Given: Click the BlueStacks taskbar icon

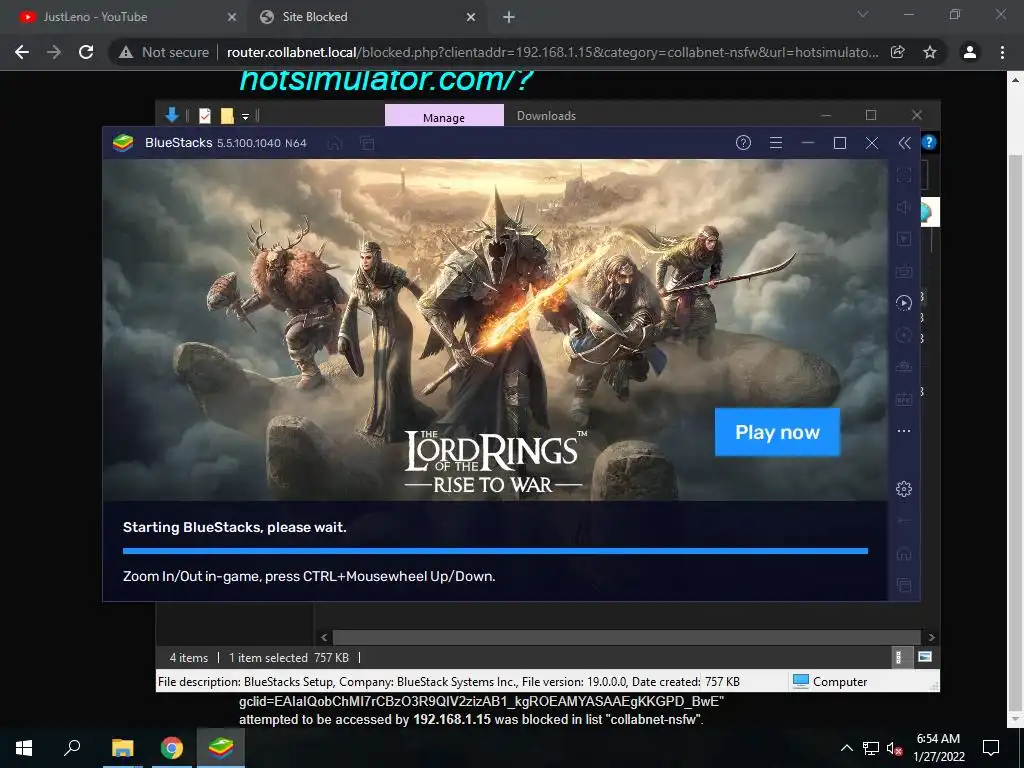Looking at the screenshot, I should pyautogui.click(x=221, y=748).
